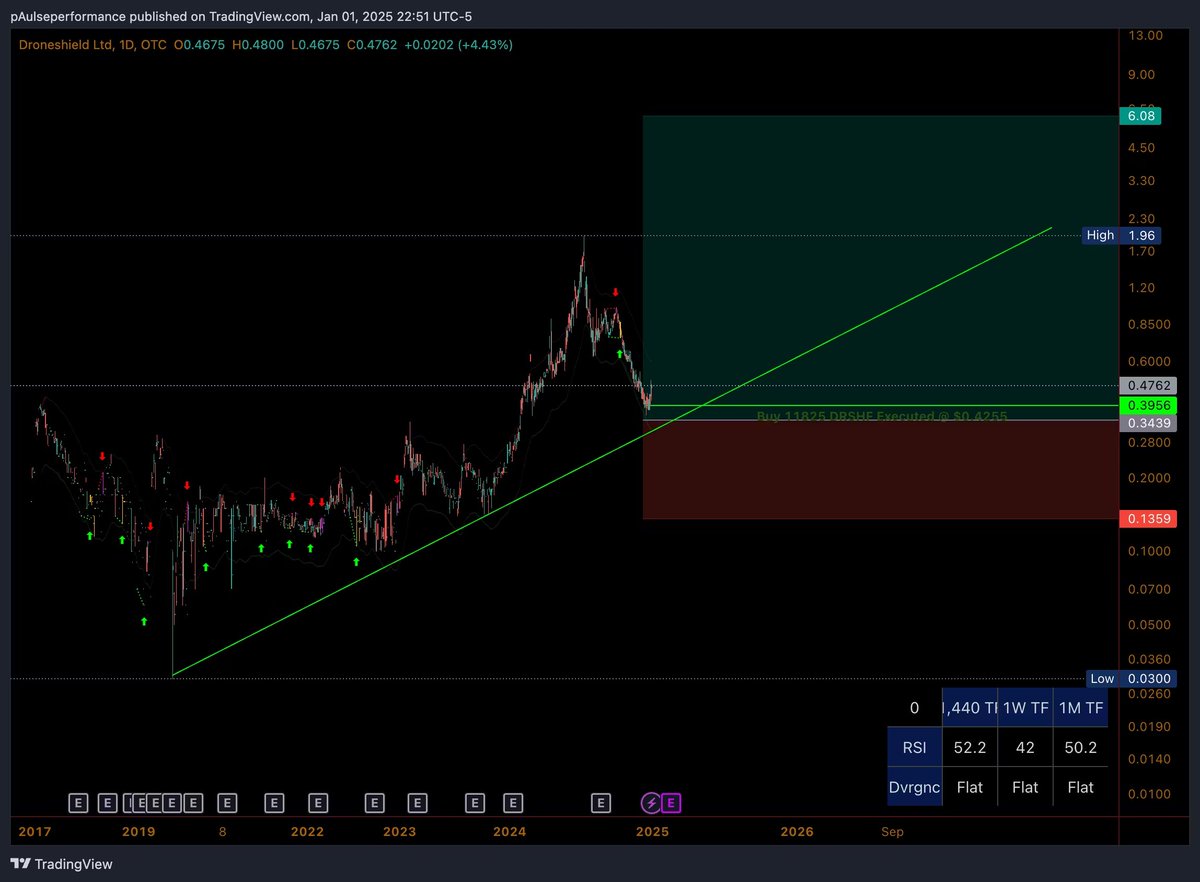Image resolution: width=1200 pixels, height=882 pixels.
Task: Click the Dvrgnc row header in the table
Action: (914, 787)
